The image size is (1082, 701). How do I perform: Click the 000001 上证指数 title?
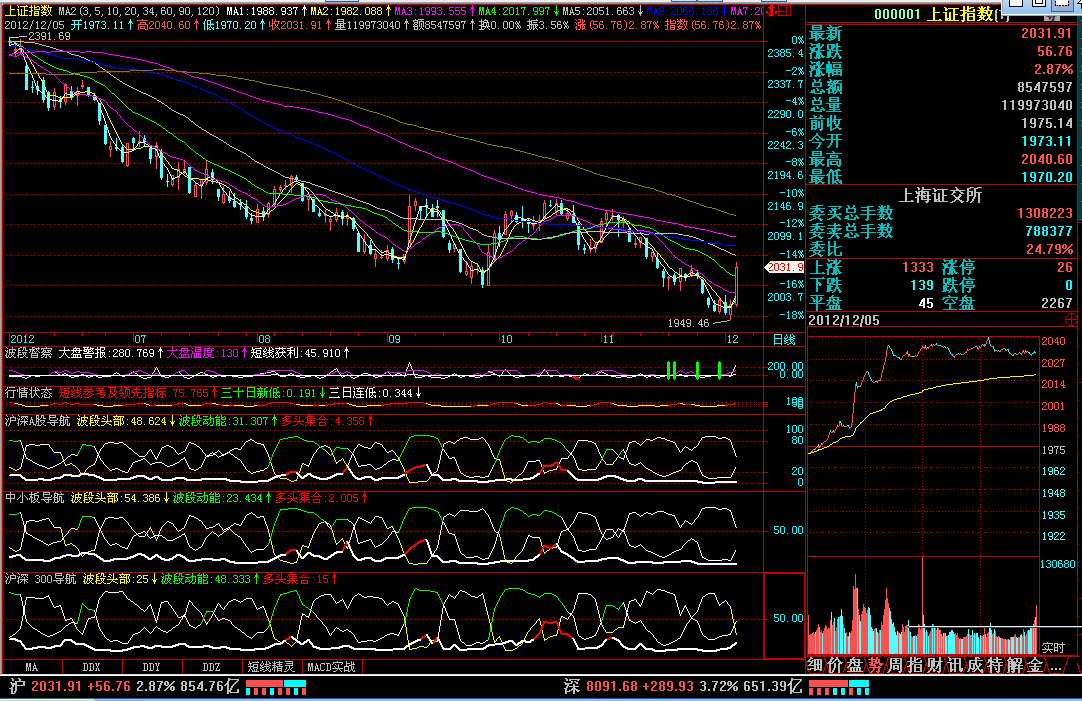tap(934, 14)
